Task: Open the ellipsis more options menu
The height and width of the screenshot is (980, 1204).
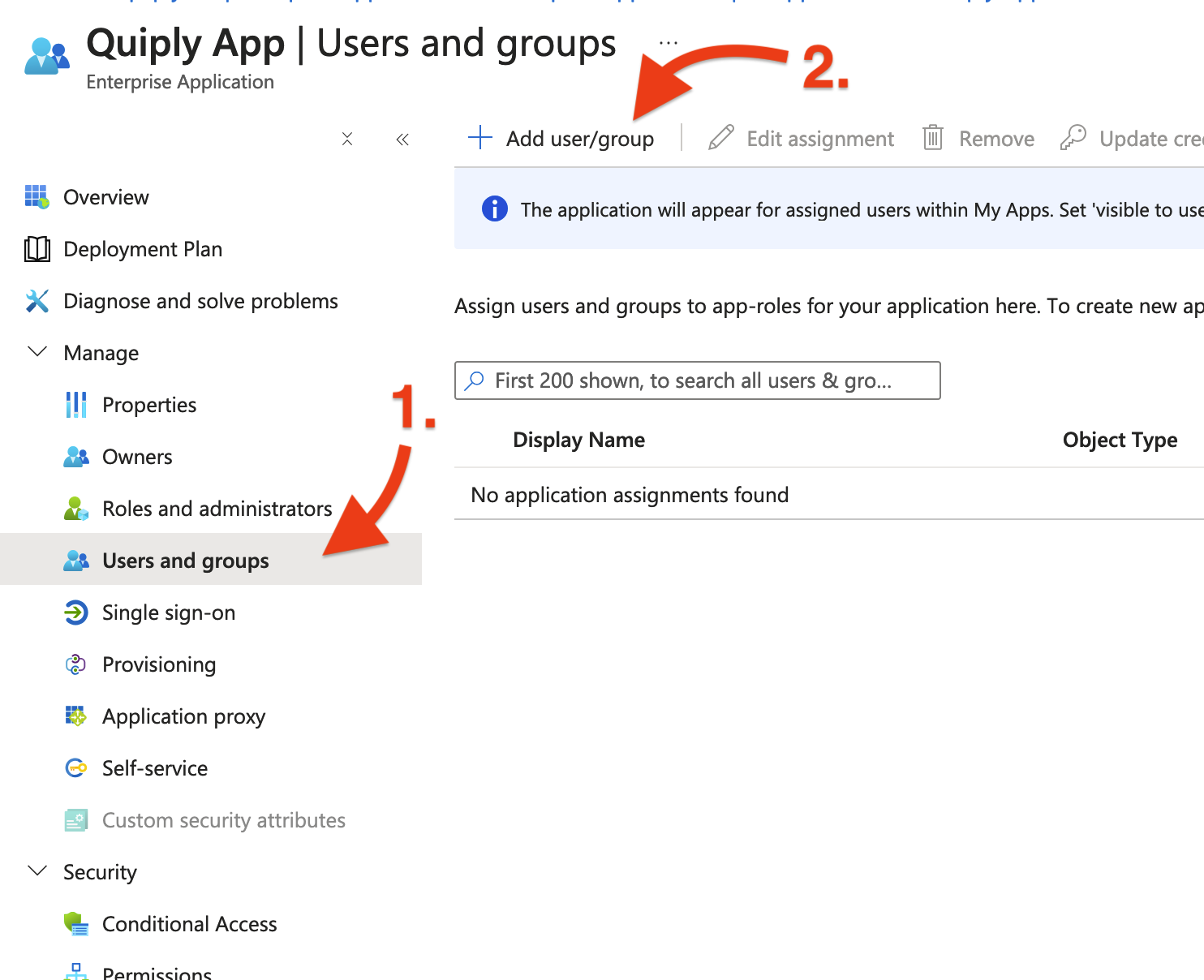Action: (669, 43)
